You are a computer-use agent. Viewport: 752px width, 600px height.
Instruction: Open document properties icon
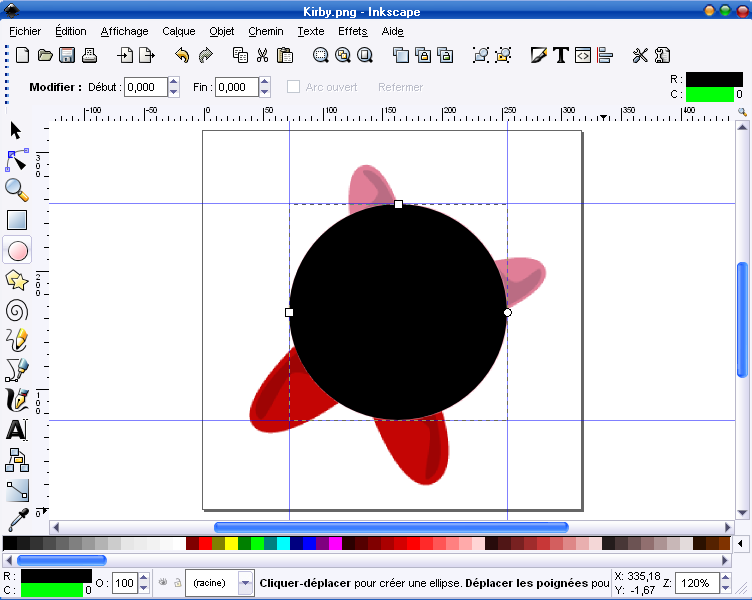(x=662, y=55)
